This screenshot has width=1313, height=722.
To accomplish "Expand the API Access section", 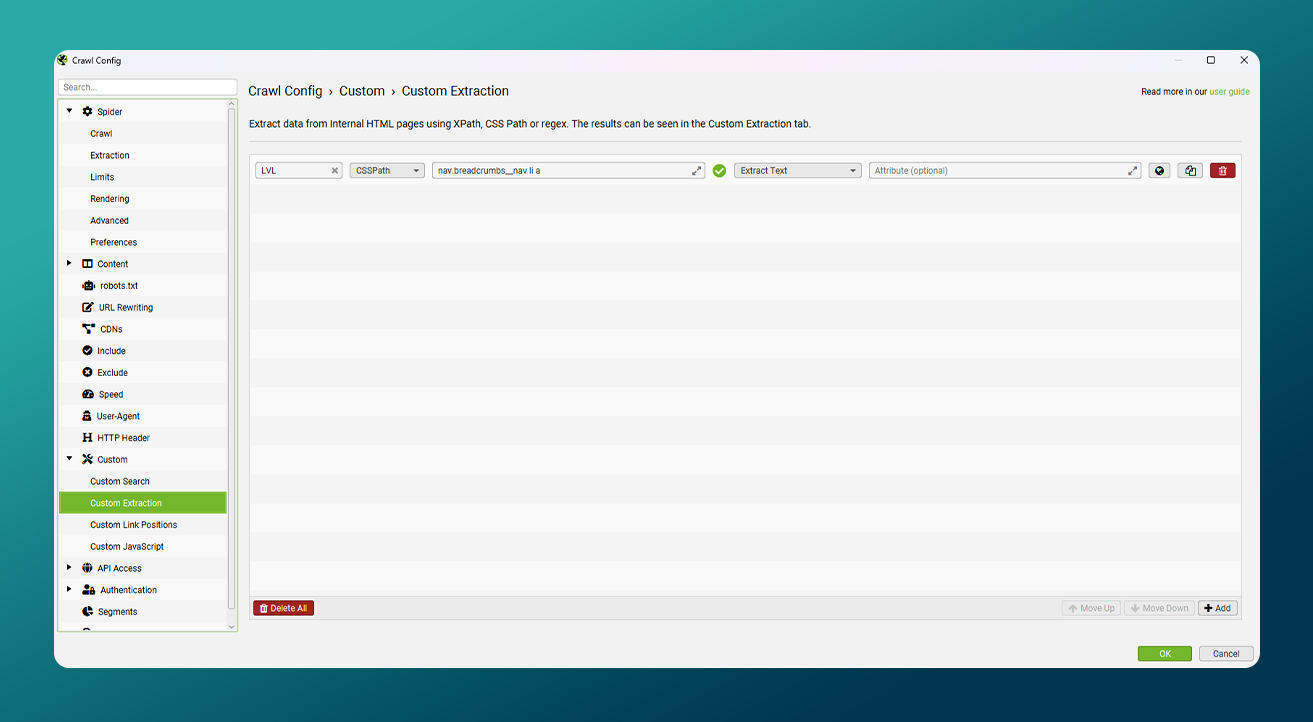I will click(69, 568).
